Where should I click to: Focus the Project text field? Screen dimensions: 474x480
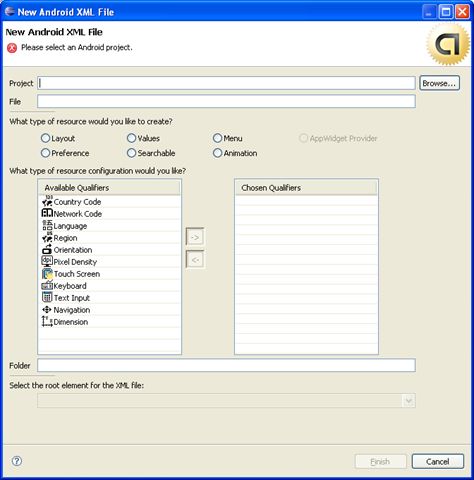pos(226,83)
